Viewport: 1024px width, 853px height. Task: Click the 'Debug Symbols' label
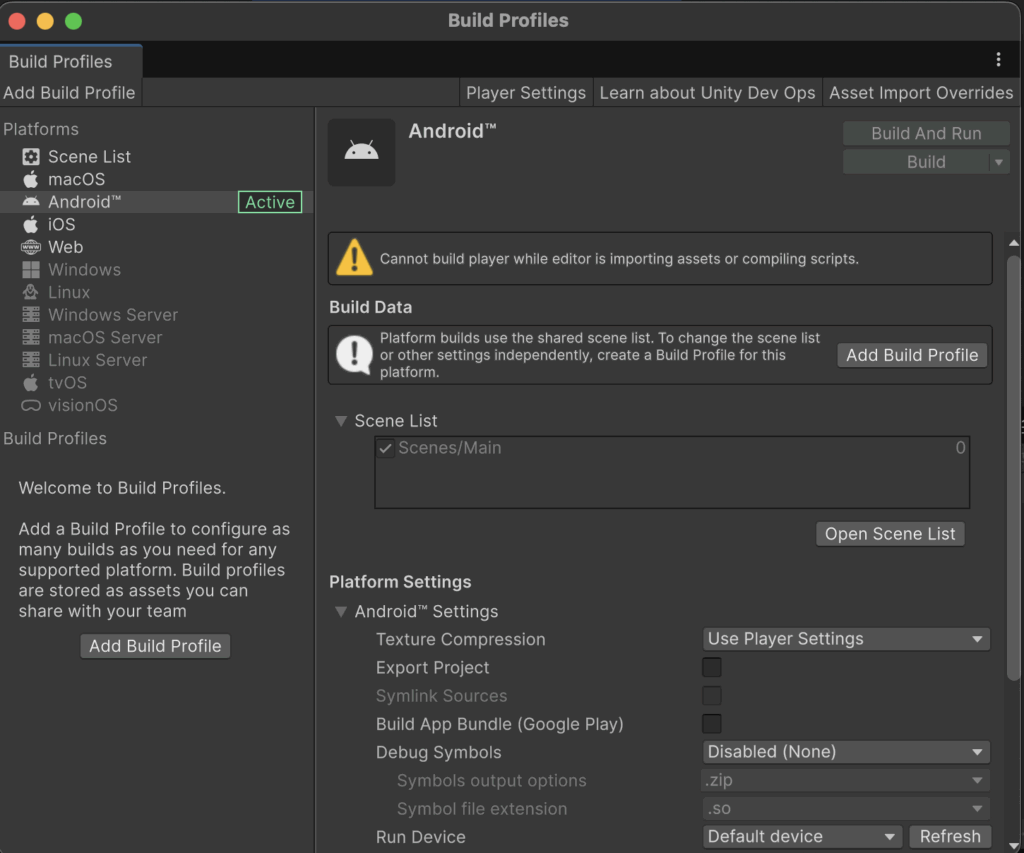click(x=439, y=752)
